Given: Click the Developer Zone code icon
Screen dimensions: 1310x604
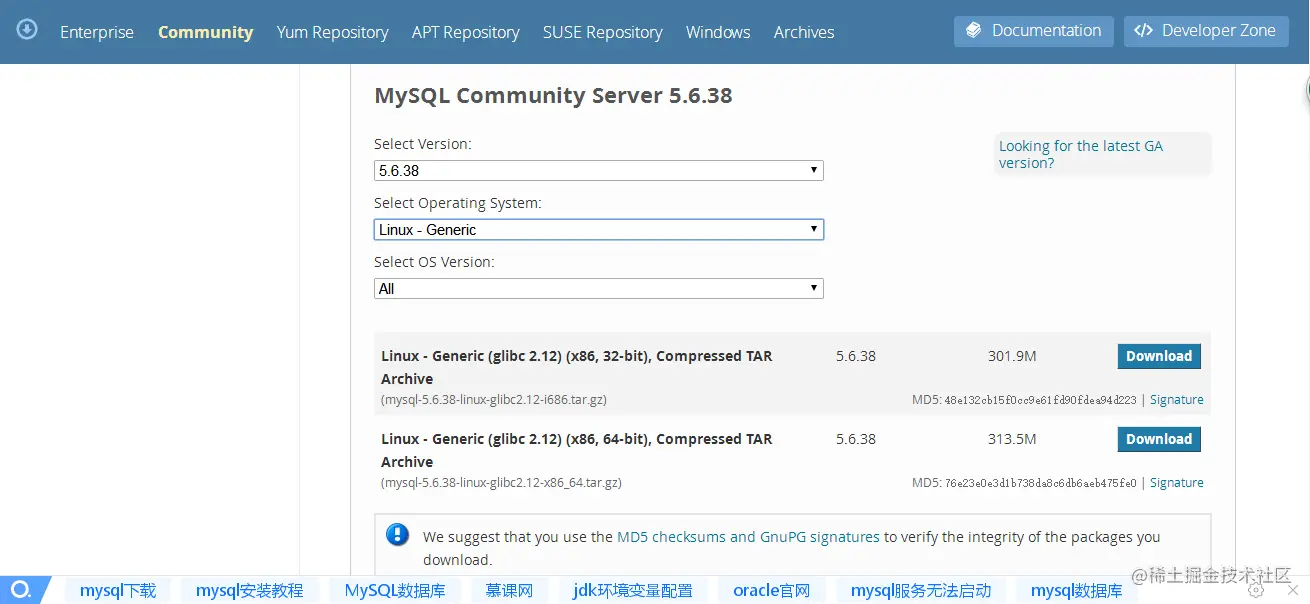Looking at the screenshot, I should (x=1144, y=31).
